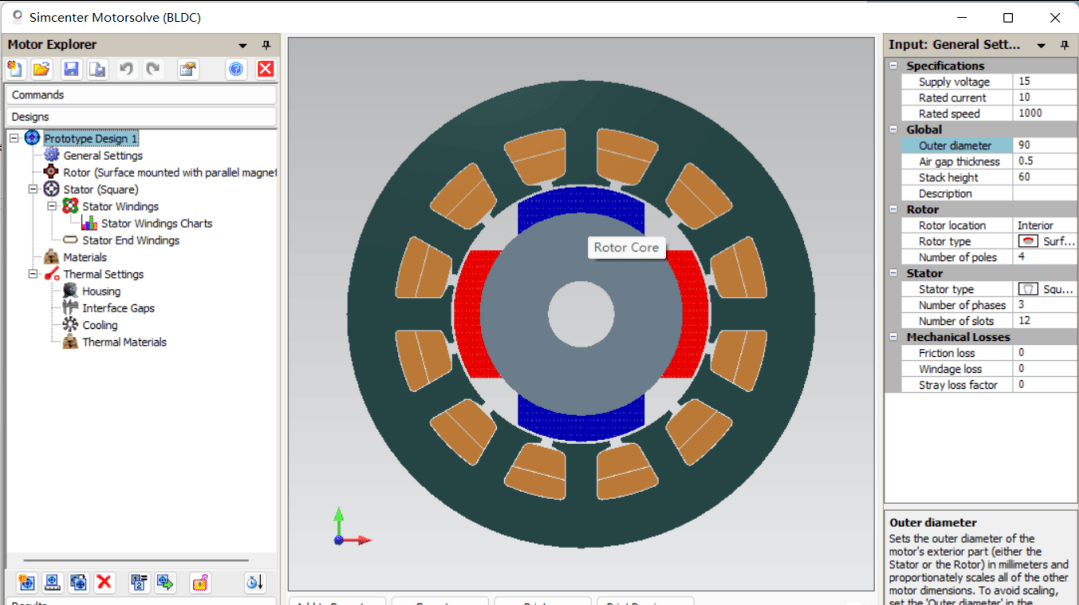Click the new design icon in the bottom toolbar
Viewport: 1079px width, 605px height.
click(x=27, y=583)
